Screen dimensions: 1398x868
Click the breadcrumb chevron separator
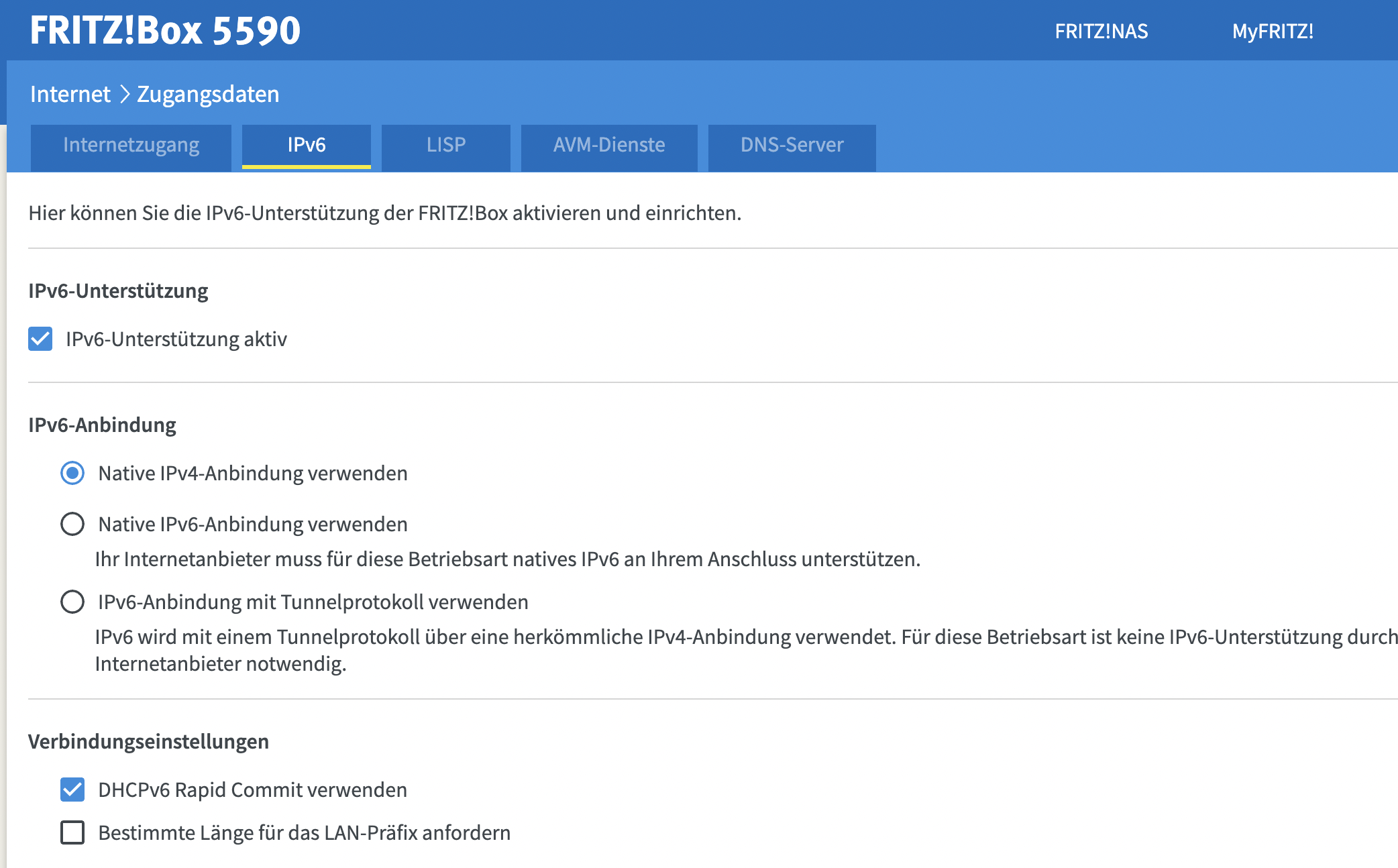(124, 94)
